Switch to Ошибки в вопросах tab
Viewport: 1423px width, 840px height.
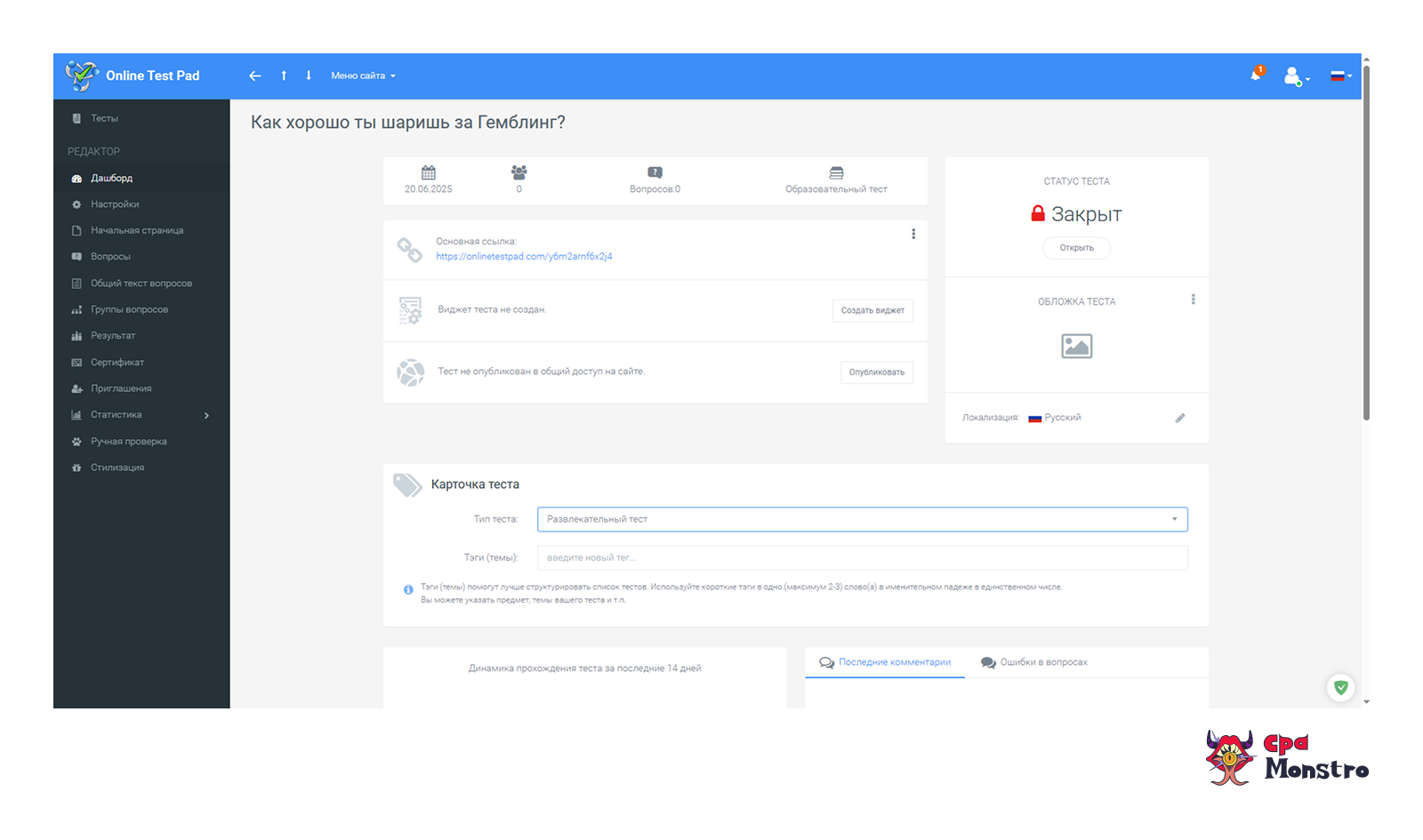pyautogui.click(x=1034, y=662)
